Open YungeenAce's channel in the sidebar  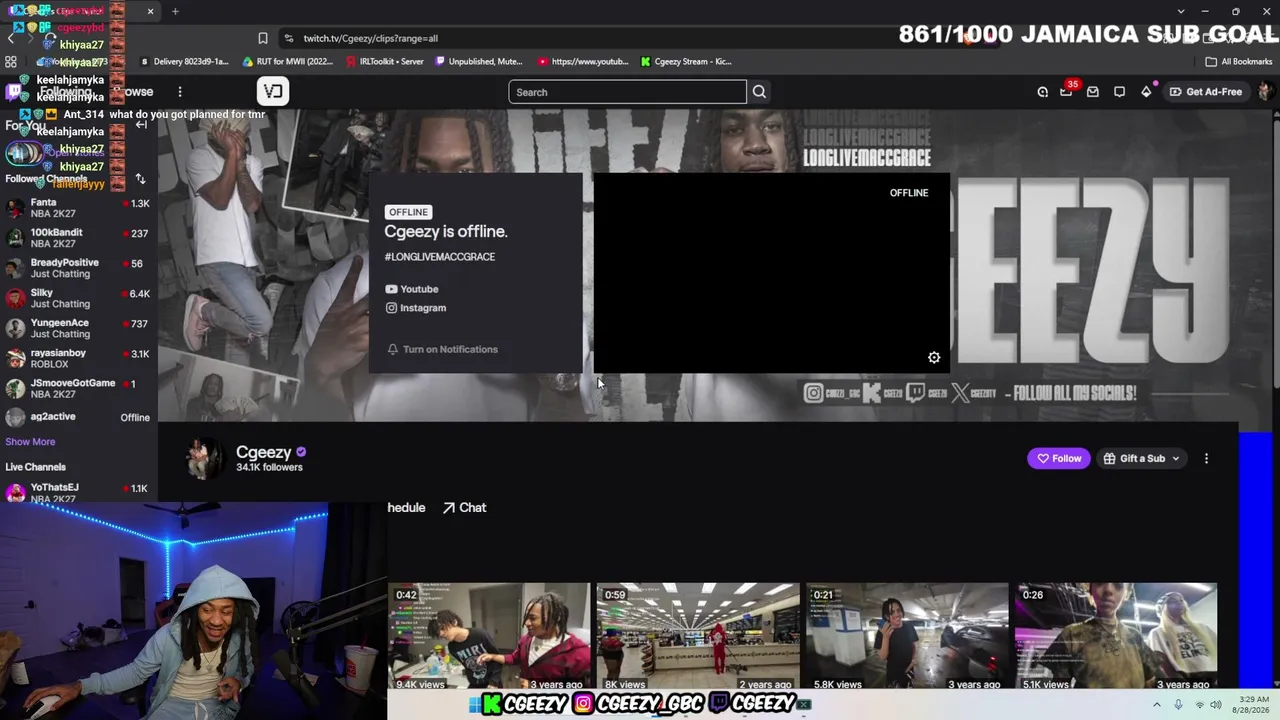pyautogui.click(x=77, y=328)
